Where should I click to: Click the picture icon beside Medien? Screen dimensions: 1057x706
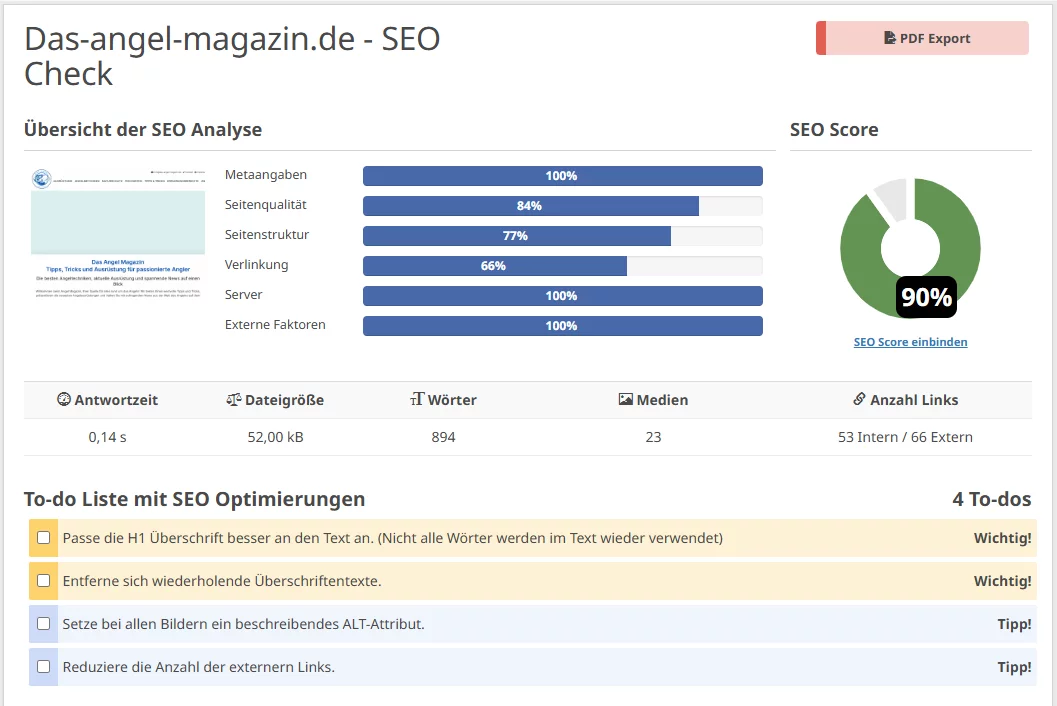pos(626,399)
